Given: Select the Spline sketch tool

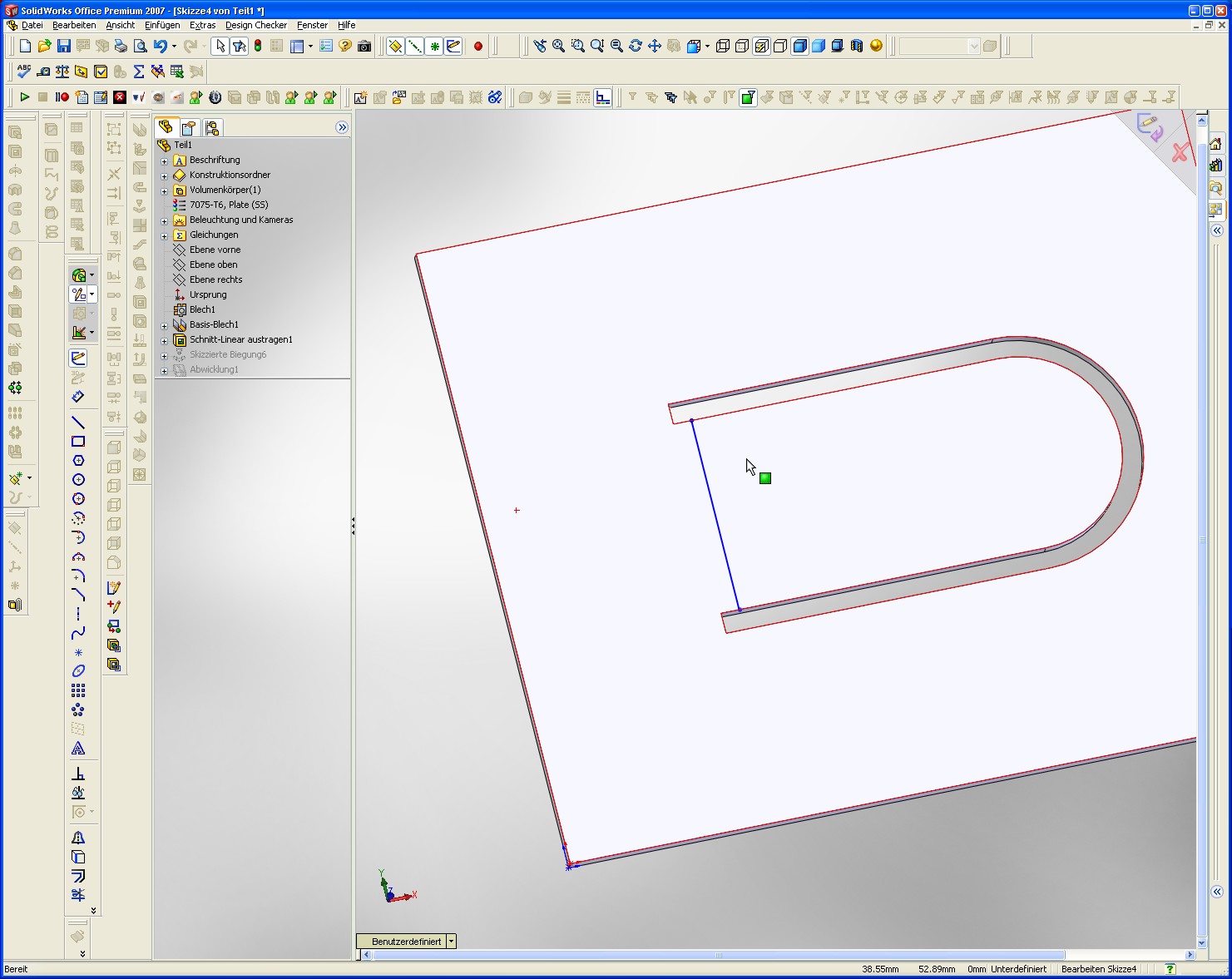Looking at the screenshot, I should click(x=78, y=634).
